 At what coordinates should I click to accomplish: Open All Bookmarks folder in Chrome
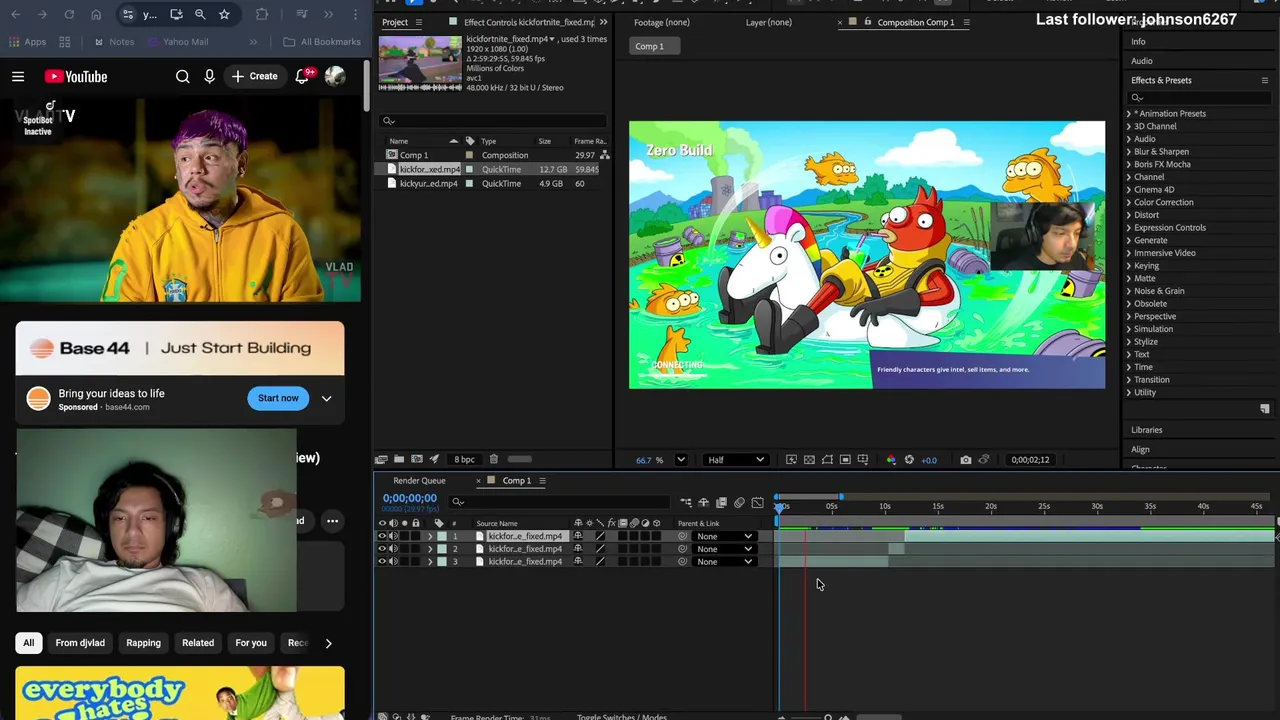(x=322, y=42)
